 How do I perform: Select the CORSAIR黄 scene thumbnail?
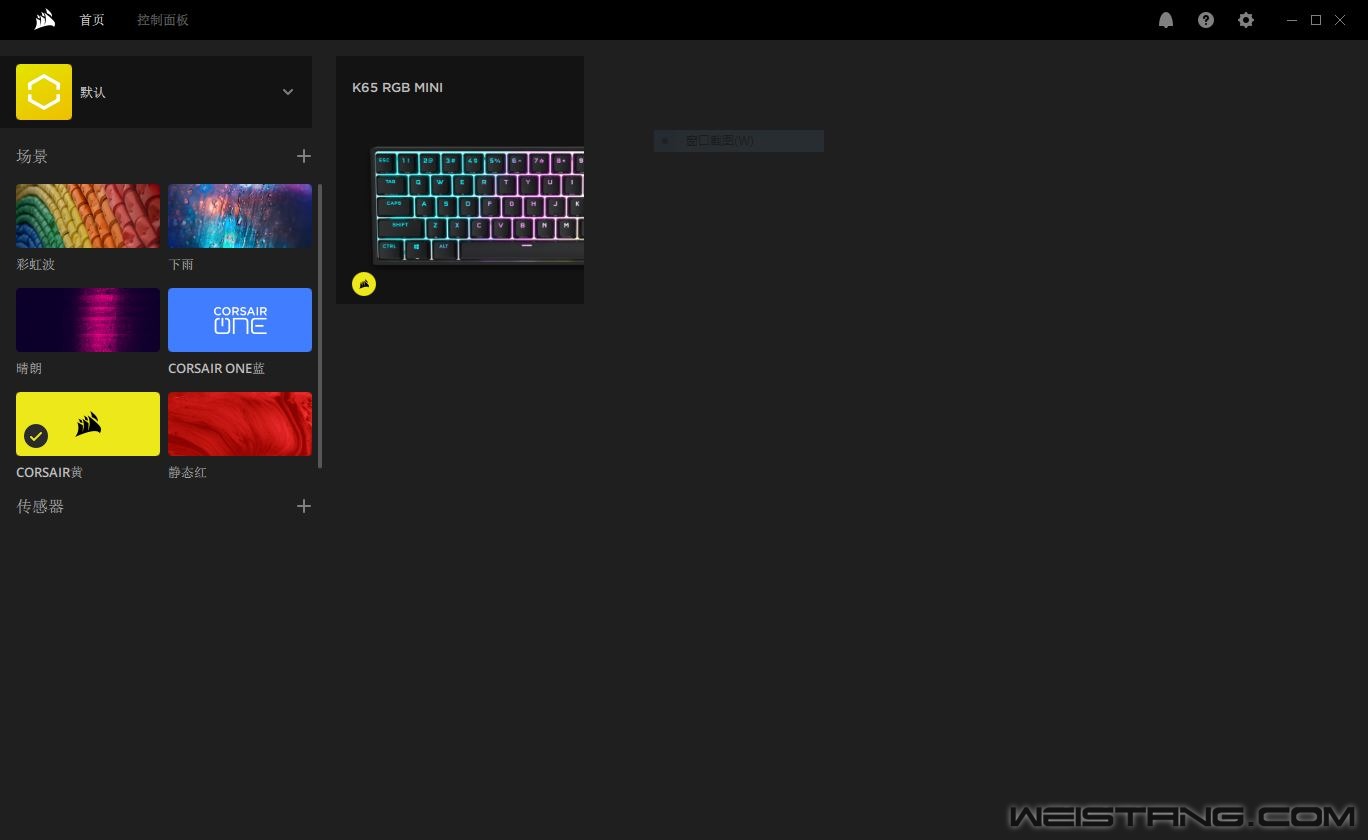(88, 424)
